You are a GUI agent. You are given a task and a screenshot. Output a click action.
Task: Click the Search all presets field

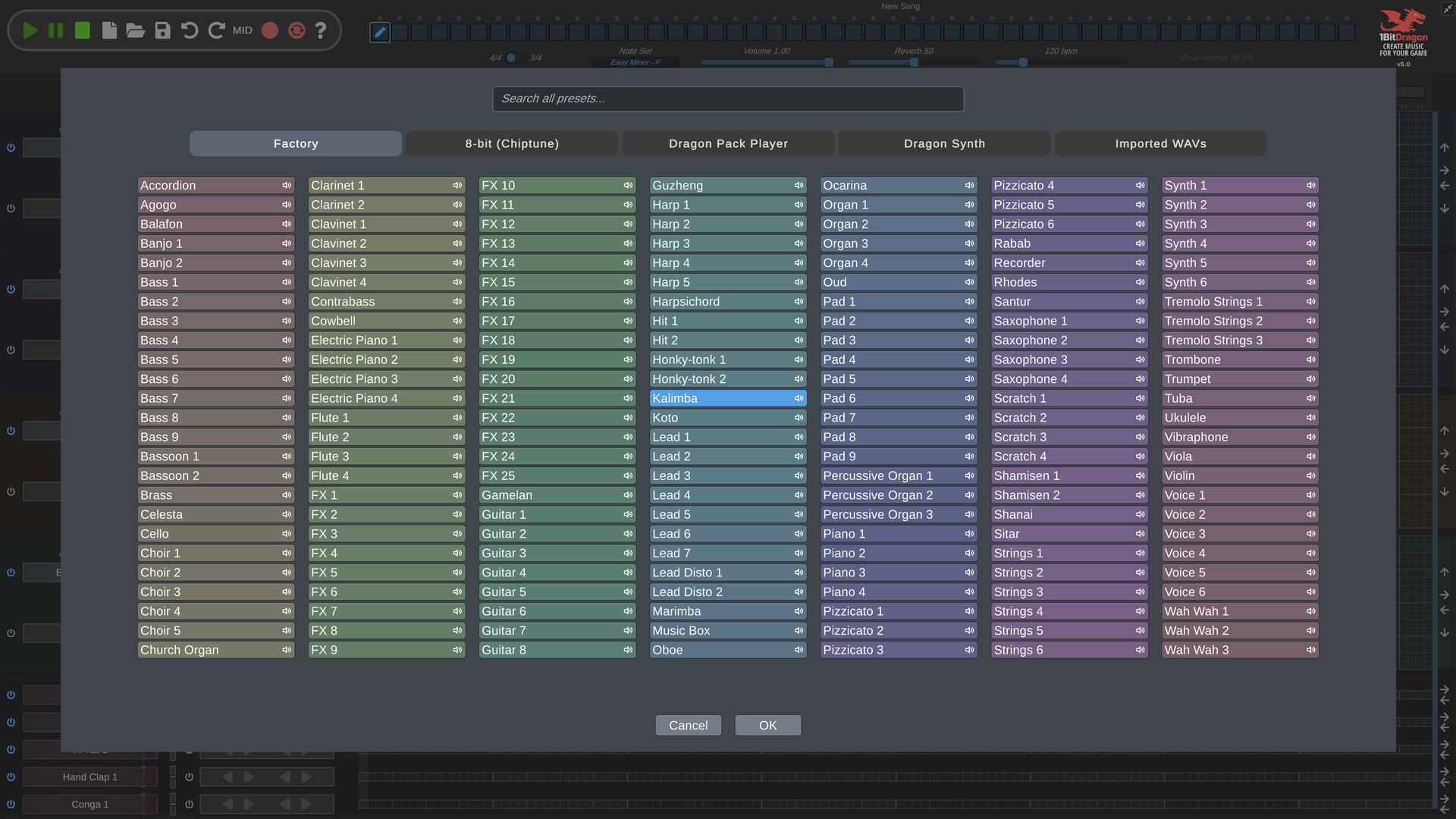pyautogui.click(x=728, y=99)
